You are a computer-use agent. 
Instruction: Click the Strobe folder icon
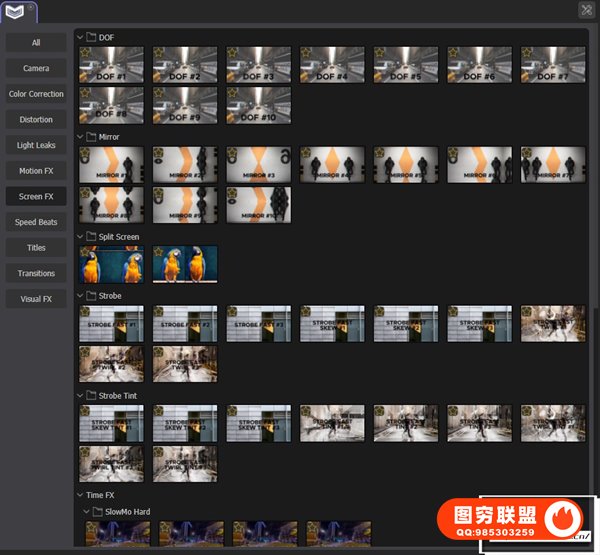coord(91,296)
